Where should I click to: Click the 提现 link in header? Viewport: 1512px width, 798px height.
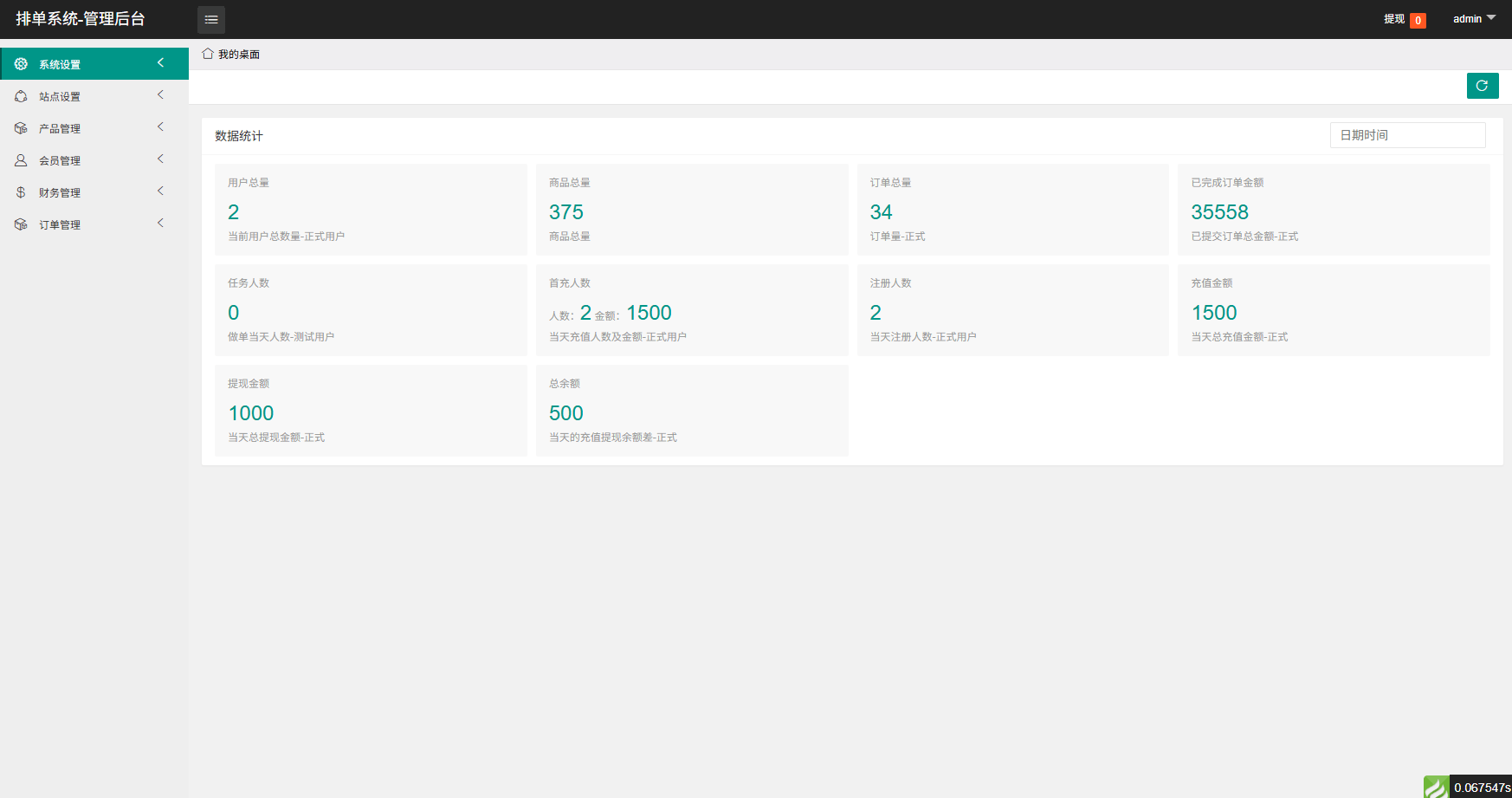[x=1393, y=19]
